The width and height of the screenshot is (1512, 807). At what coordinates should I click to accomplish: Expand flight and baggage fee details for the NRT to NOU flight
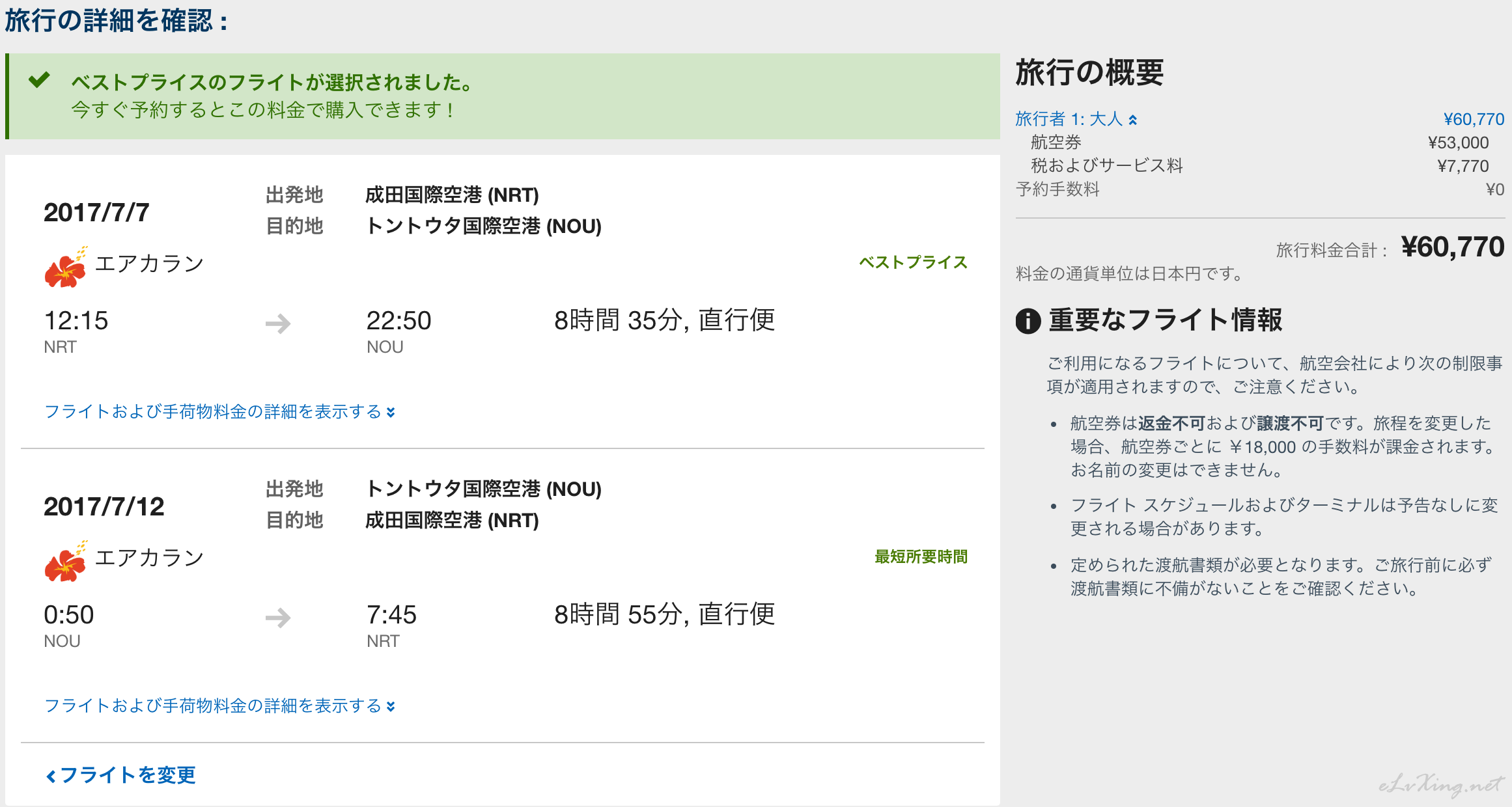point(219,412)
